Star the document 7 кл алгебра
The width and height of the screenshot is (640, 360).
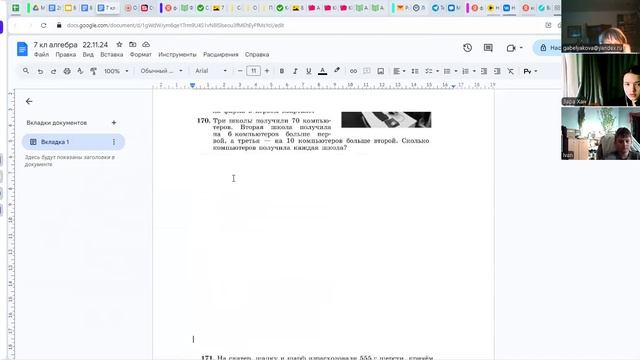click(x=119, y=44)
